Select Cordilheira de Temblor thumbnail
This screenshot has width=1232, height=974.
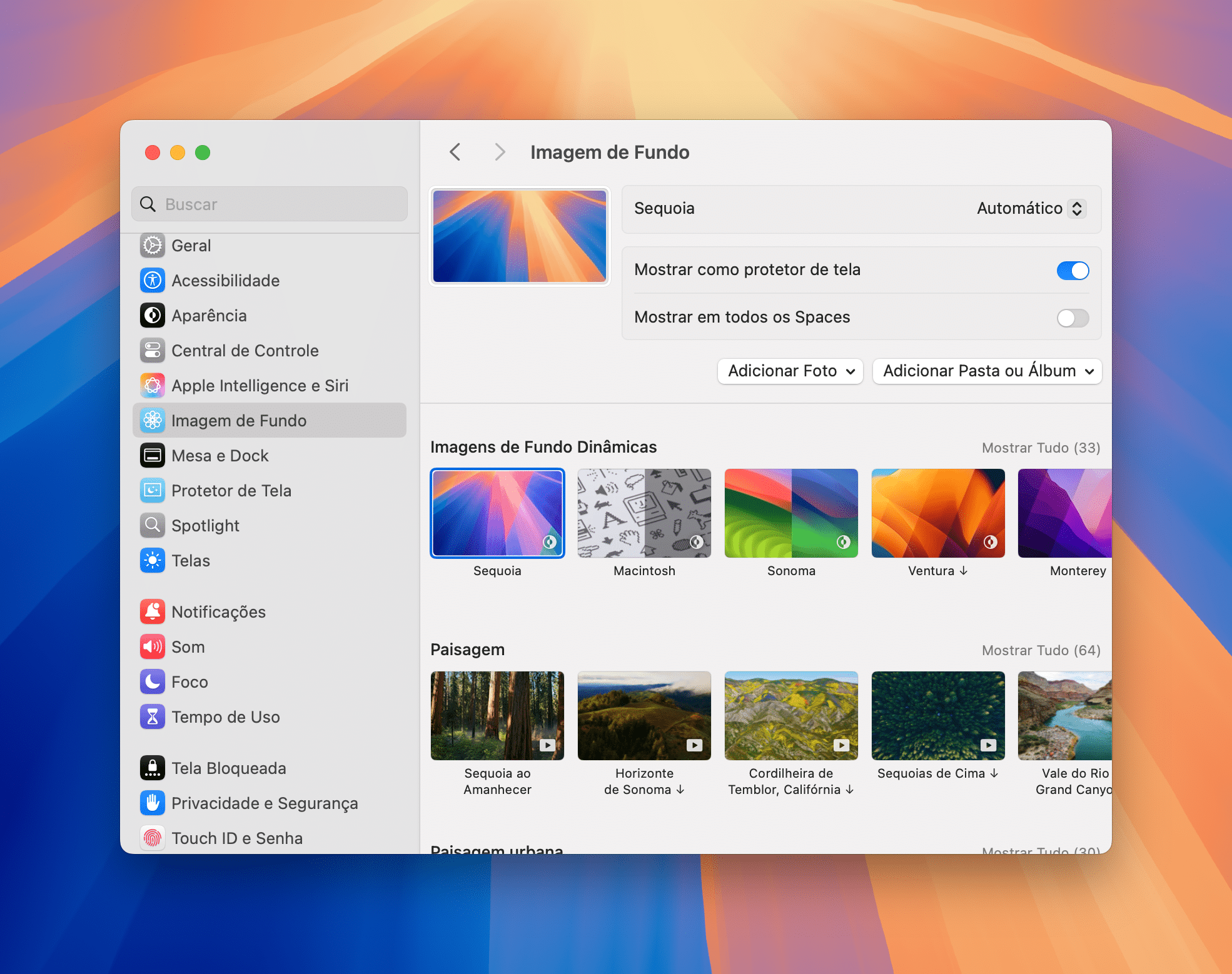pyautogui.click(x=791, y=716)
